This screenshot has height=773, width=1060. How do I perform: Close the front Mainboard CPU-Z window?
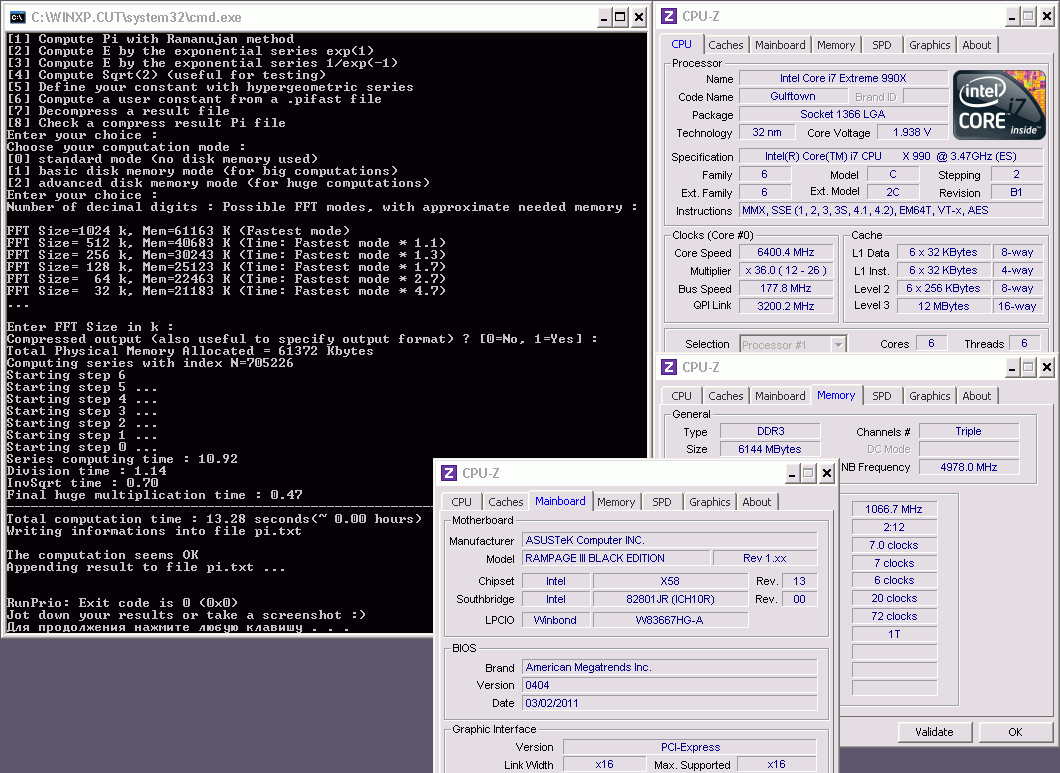coord(826,473)
